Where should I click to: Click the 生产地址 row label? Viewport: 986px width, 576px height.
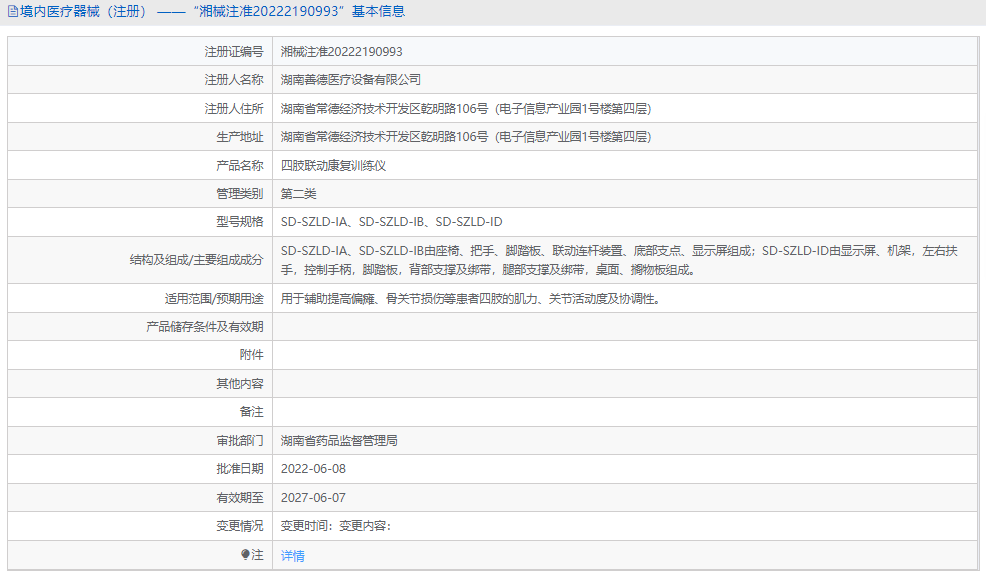(240, 136)
